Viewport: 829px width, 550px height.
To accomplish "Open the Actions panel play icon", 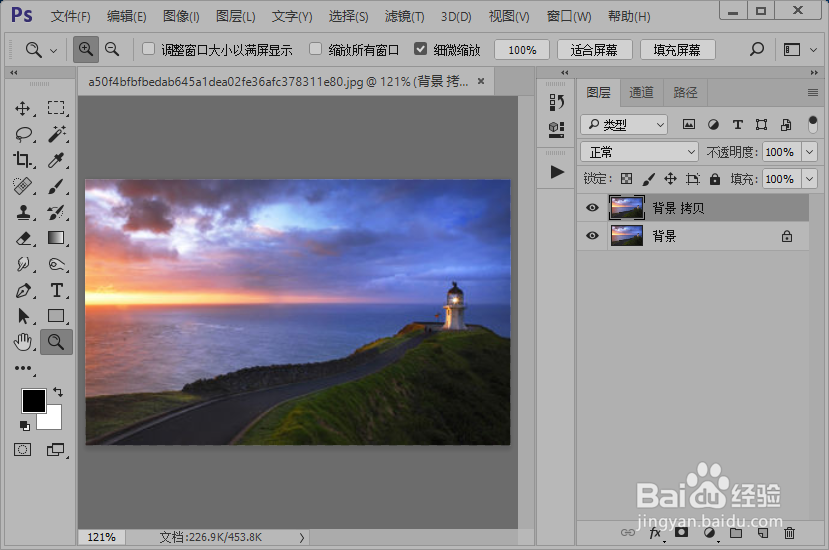I will tap(557, 172).
